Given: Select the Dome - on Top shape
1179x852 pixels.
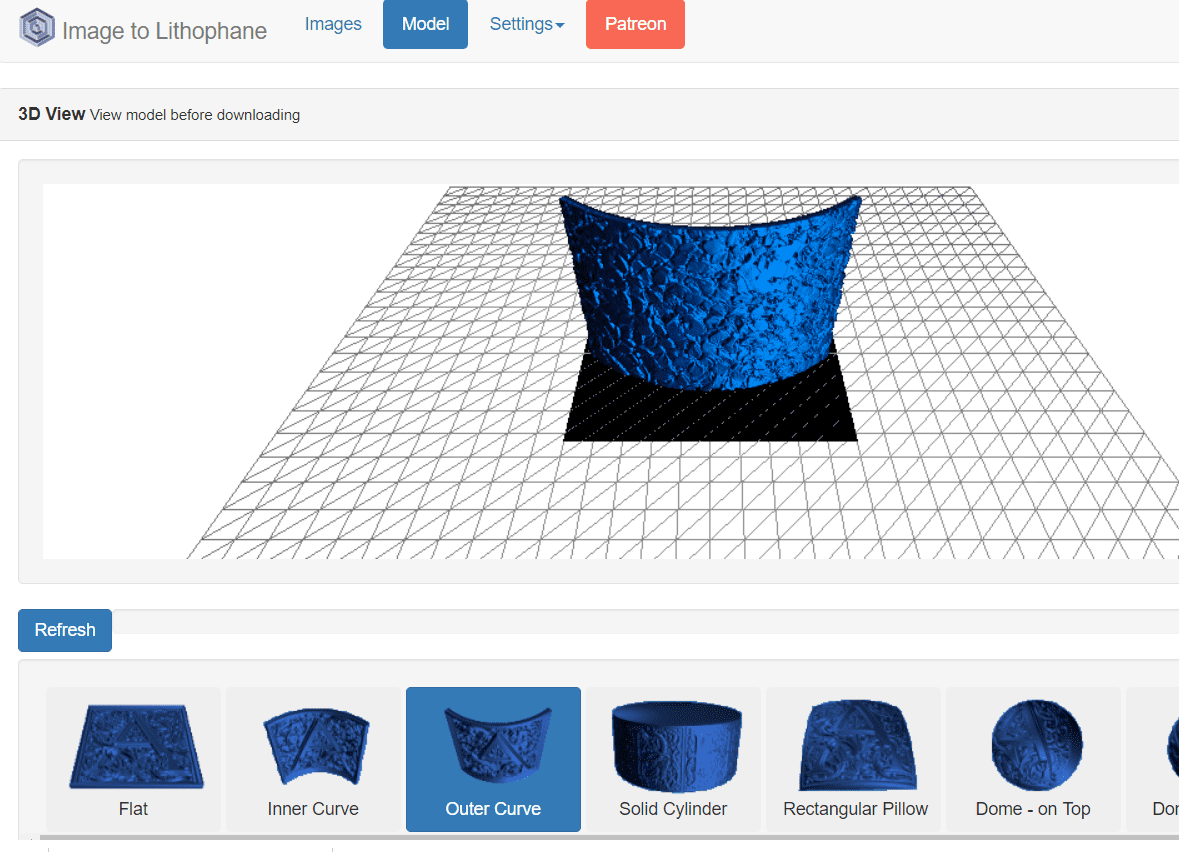Looking at the screenshot, I should click(x=1033, y=760).
